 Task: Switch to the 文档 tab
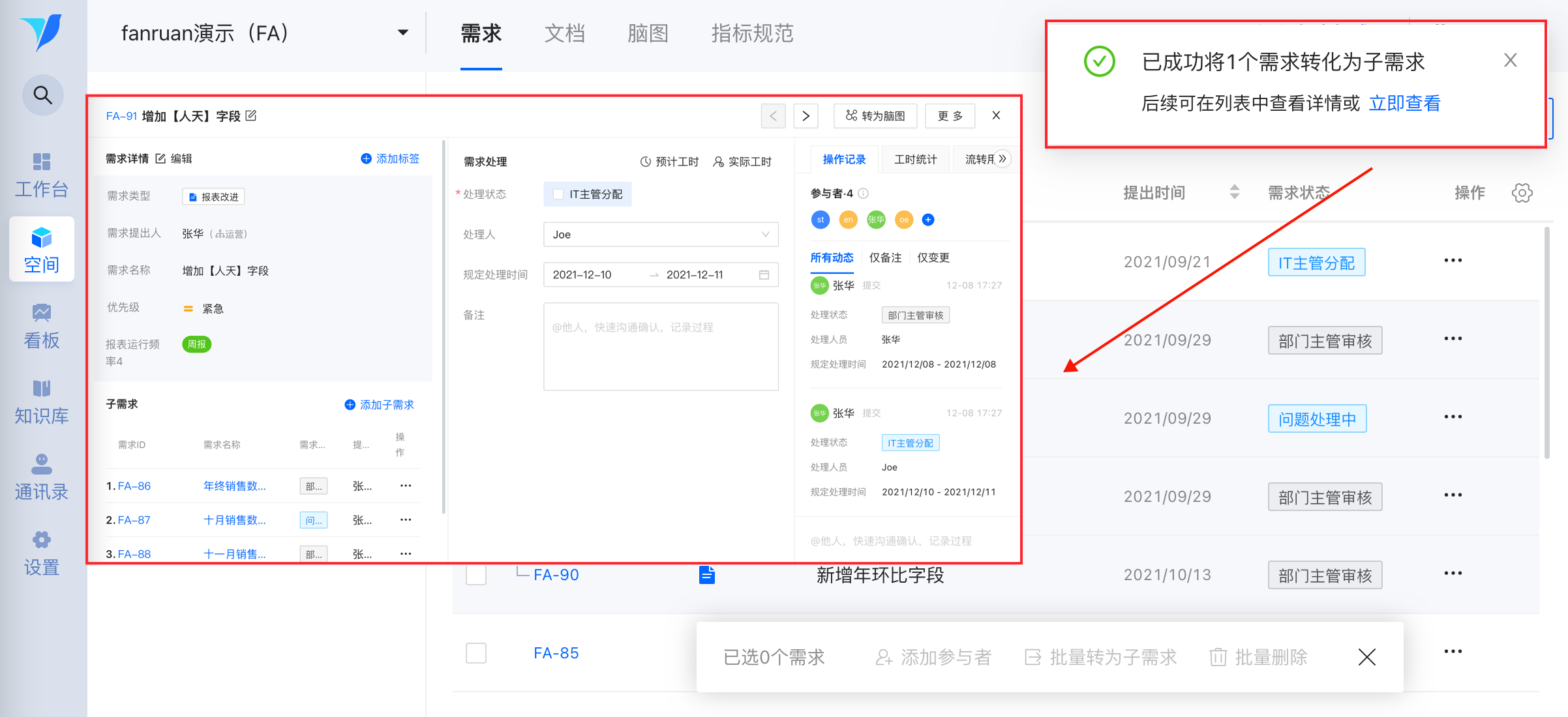(x=564, y=34)
